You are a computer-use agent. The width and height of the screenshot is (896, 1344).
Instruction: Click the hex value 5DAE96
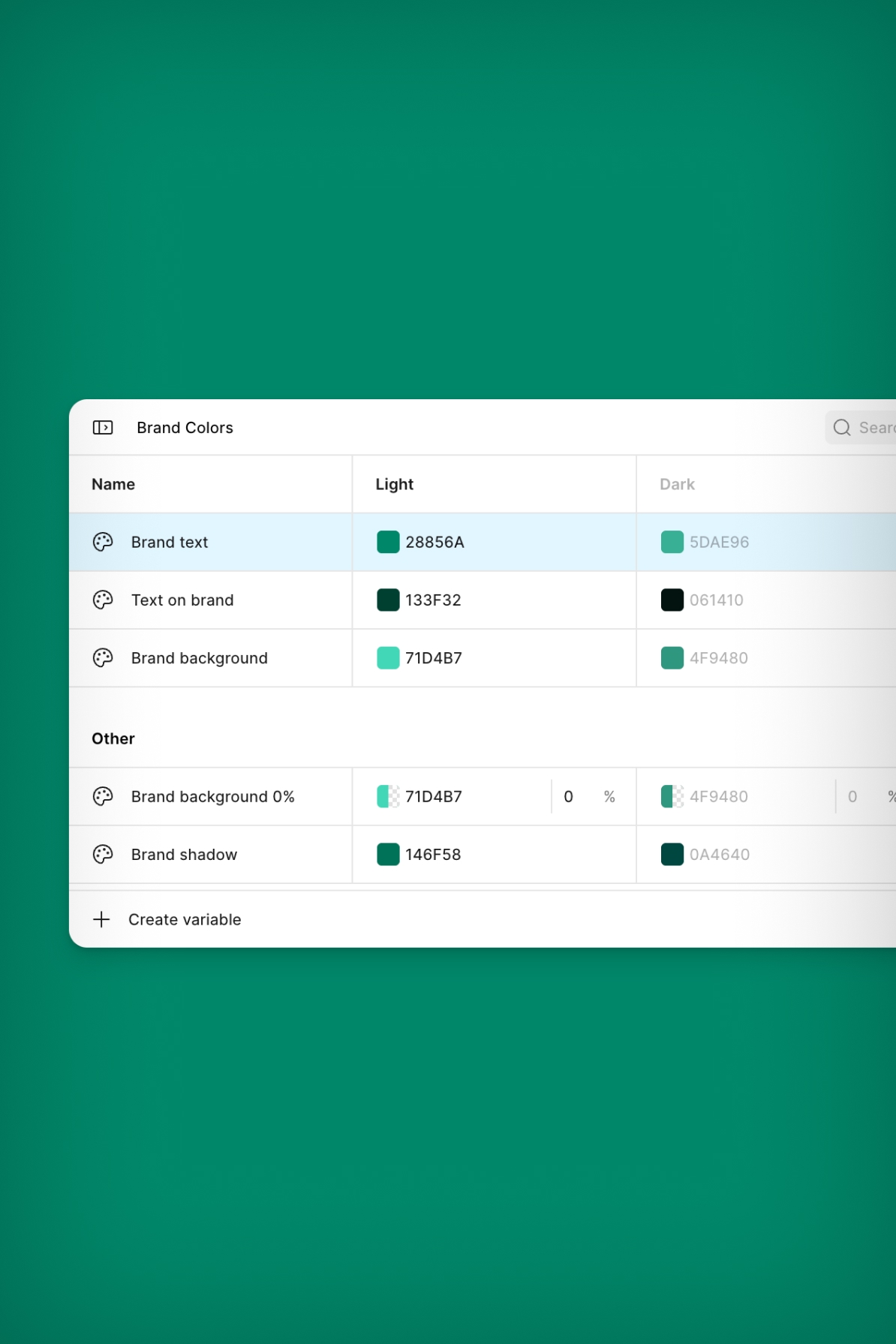click(x=719, y=542)
